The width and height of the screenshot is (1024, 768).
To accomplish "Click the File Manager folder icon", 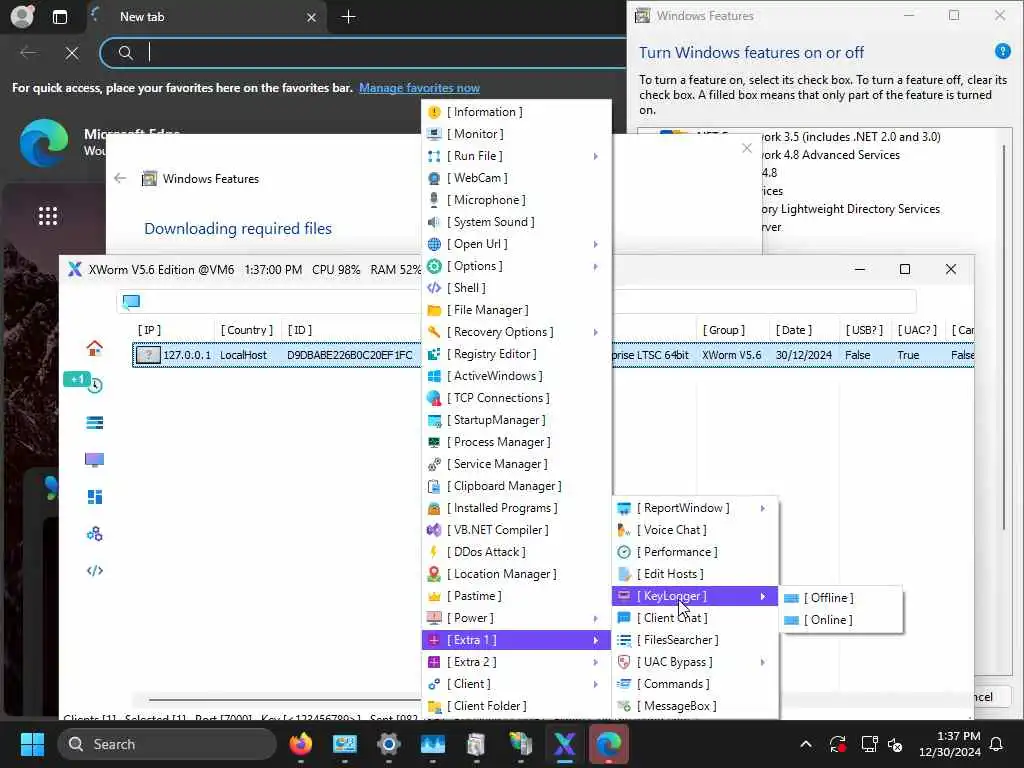I will (434, 310).
